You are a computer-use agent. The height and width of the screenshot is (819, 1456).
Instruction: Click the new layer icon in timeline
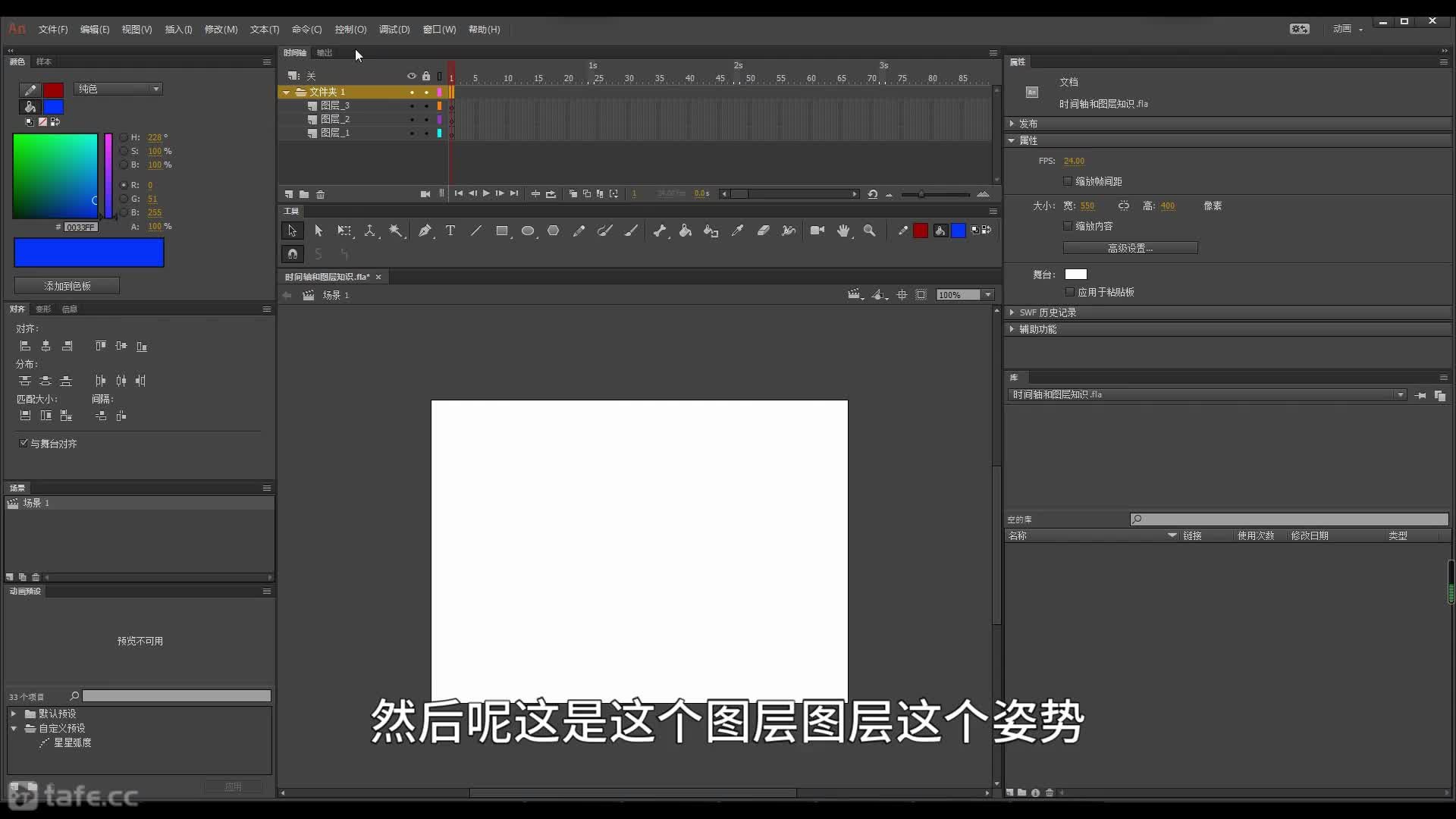coord(289,194)
